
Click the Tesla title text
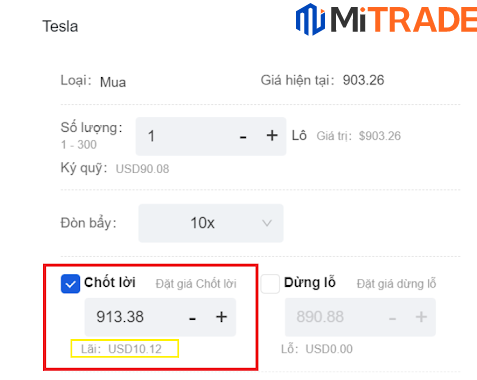pos(60,26)
